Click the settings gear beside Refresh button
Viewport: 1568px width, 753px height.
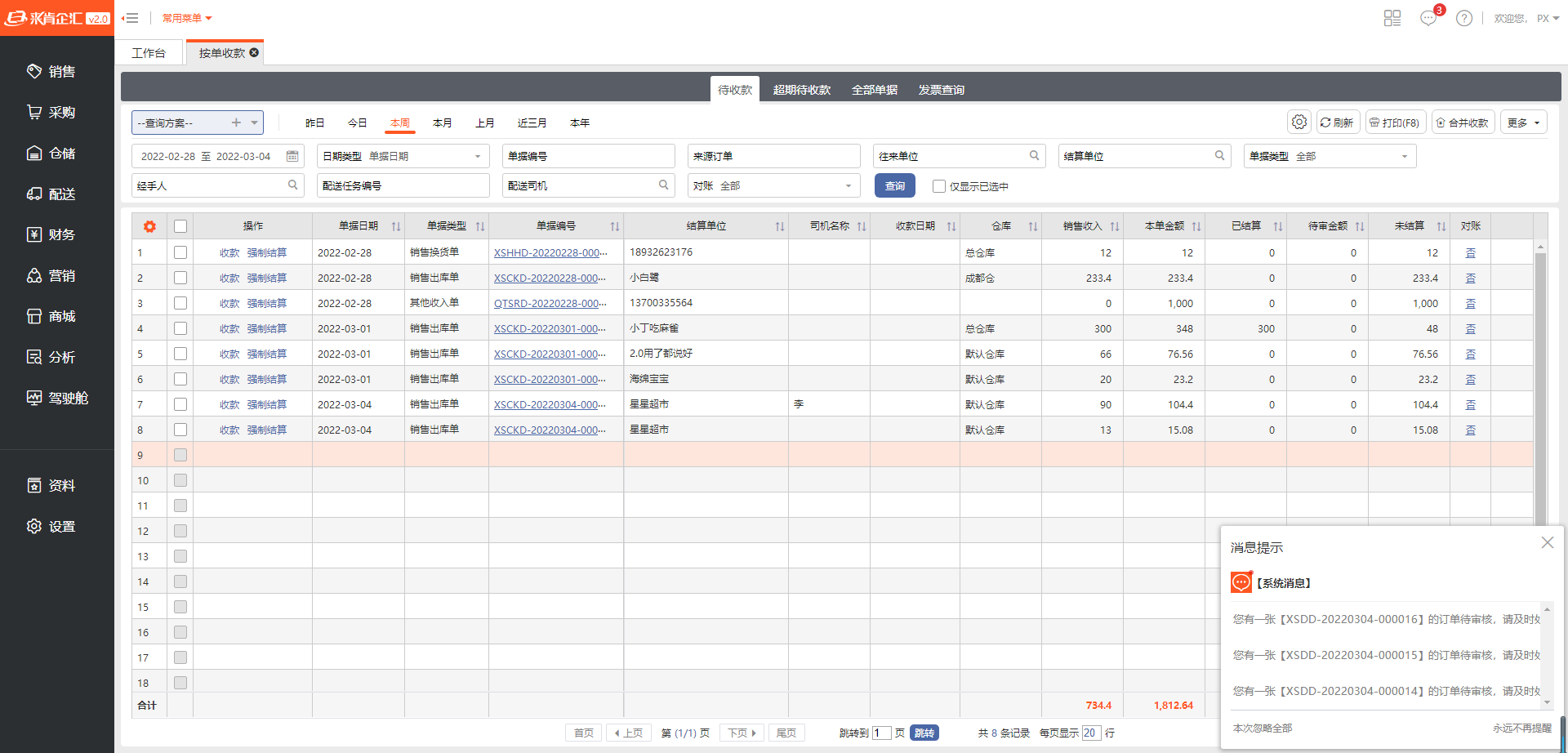(x=1299, y=123)
